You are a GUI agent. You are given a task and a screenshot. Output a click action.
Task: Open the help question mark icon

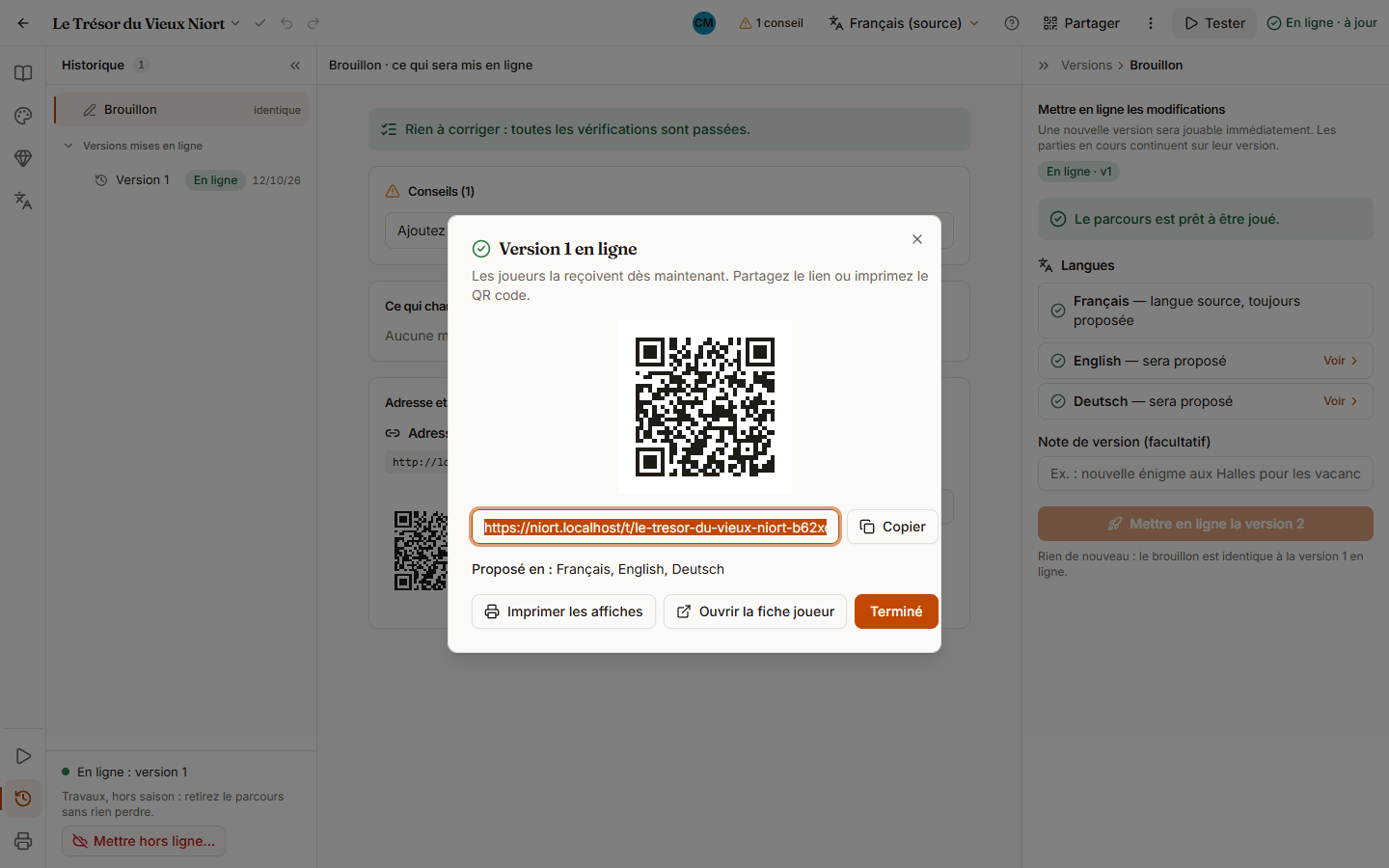1012,23
